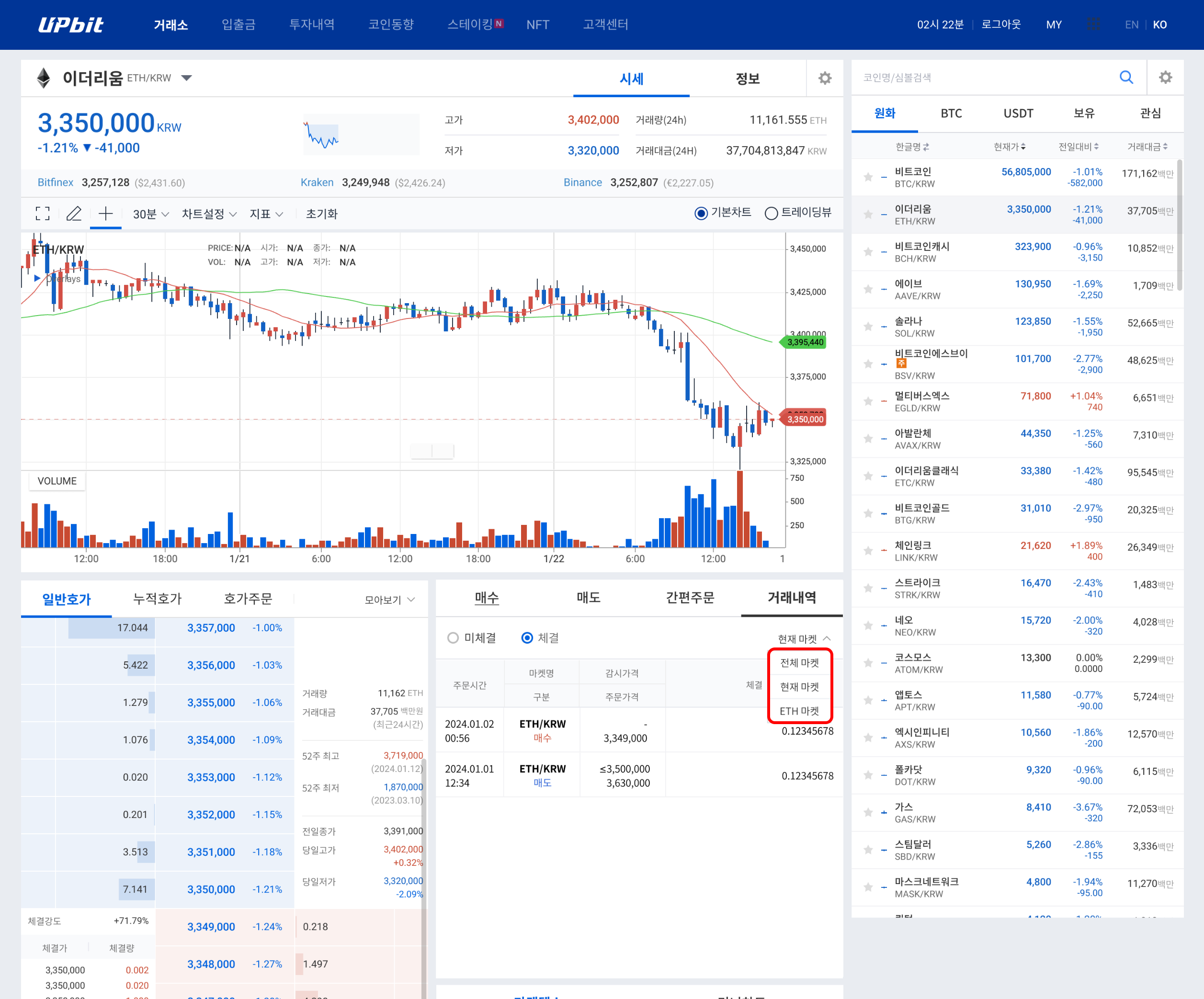Select the crosshair plus tool
This screenshot has width=1204, height=999.
[x=105, y=214]
